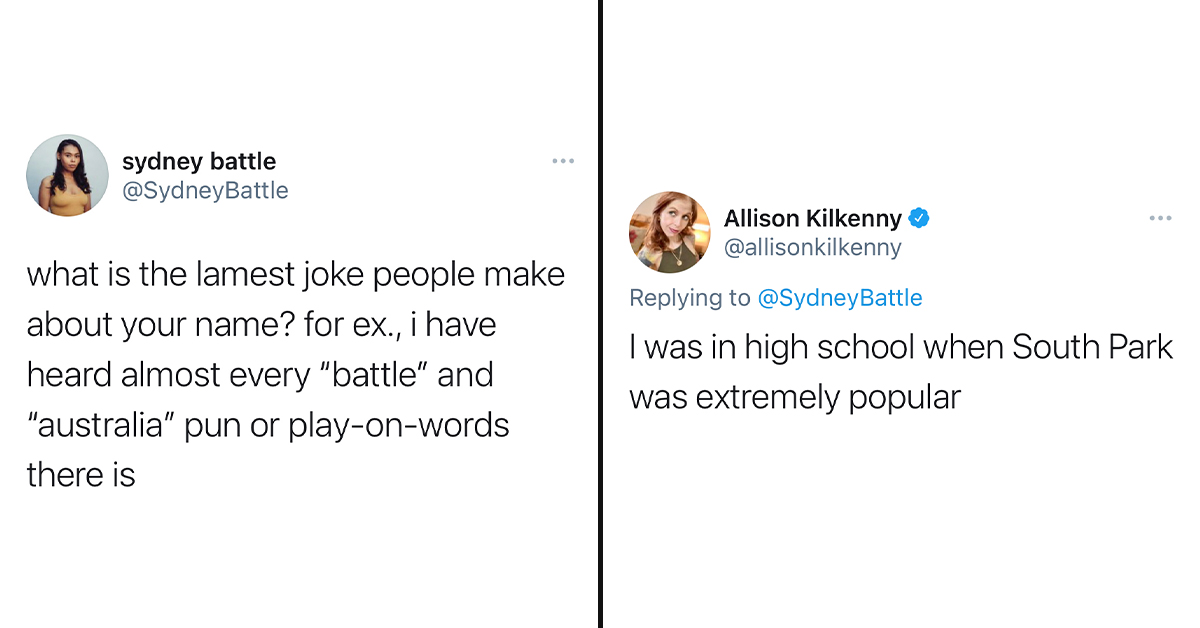Click the blue verified badge icon
The image size is (1200, 628).
coord(919,218)
